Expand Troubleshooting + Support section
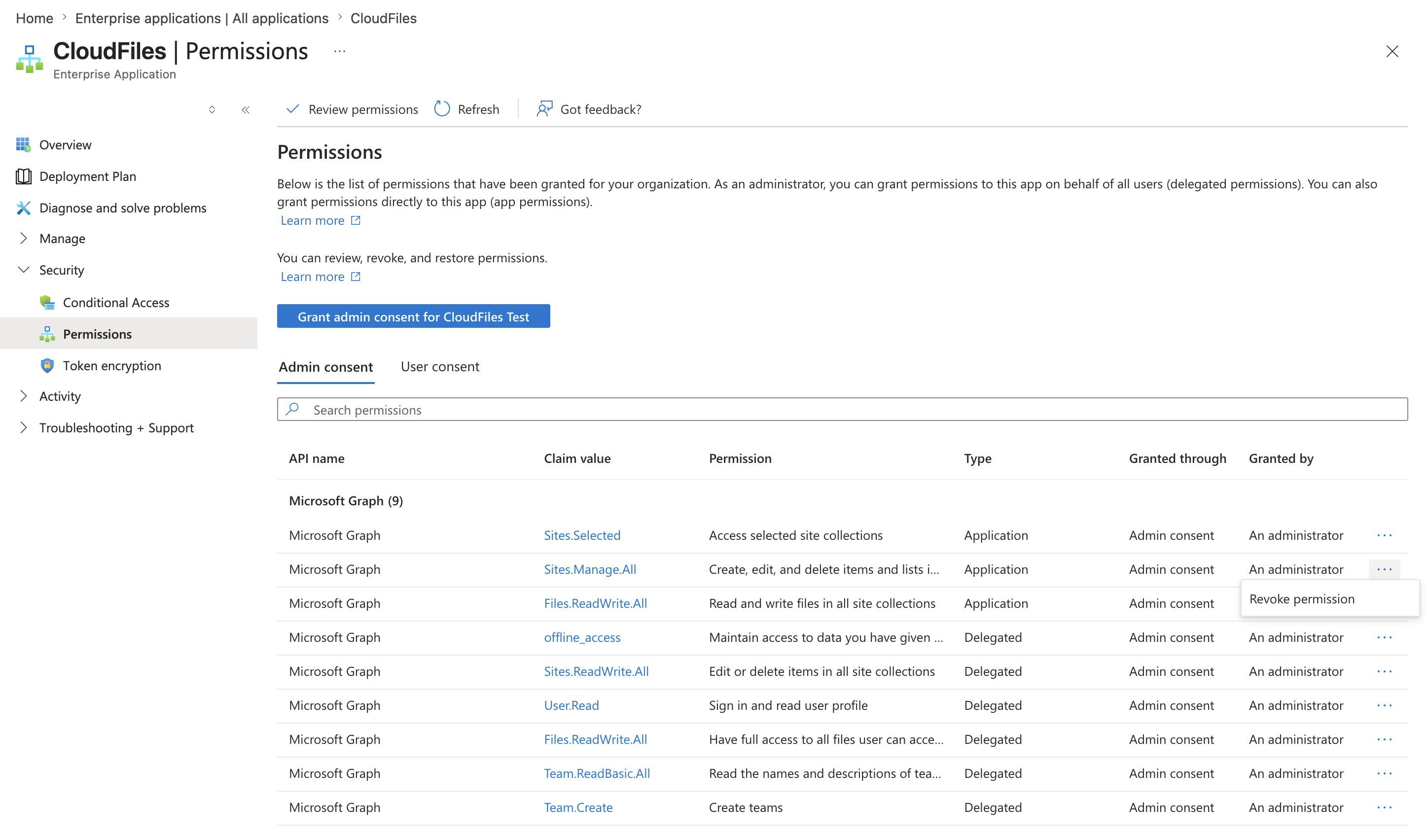The image size is (1428, 840). [23, 428]
